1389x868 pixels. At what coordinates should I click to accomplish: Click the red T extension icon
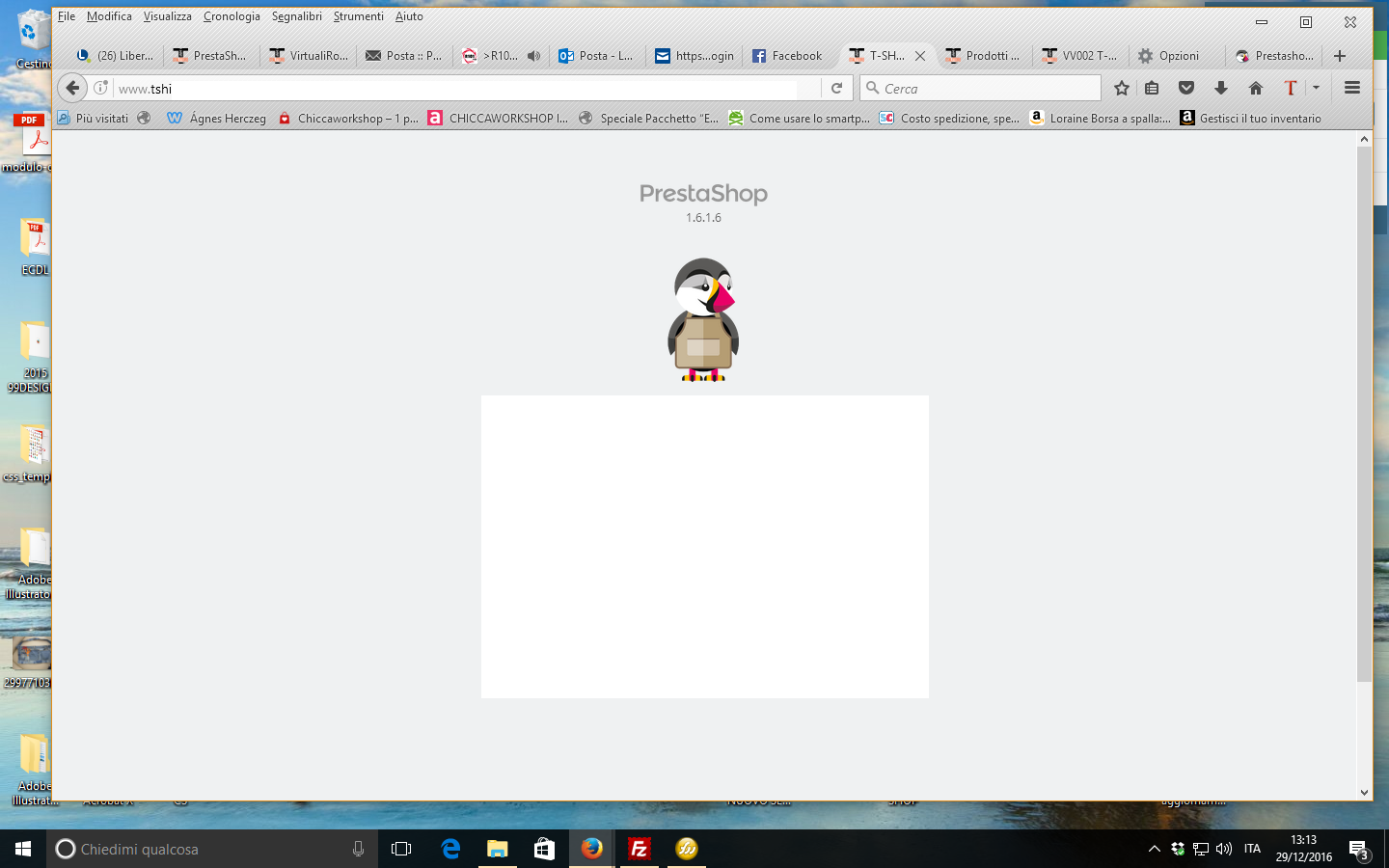[1291, 88]
